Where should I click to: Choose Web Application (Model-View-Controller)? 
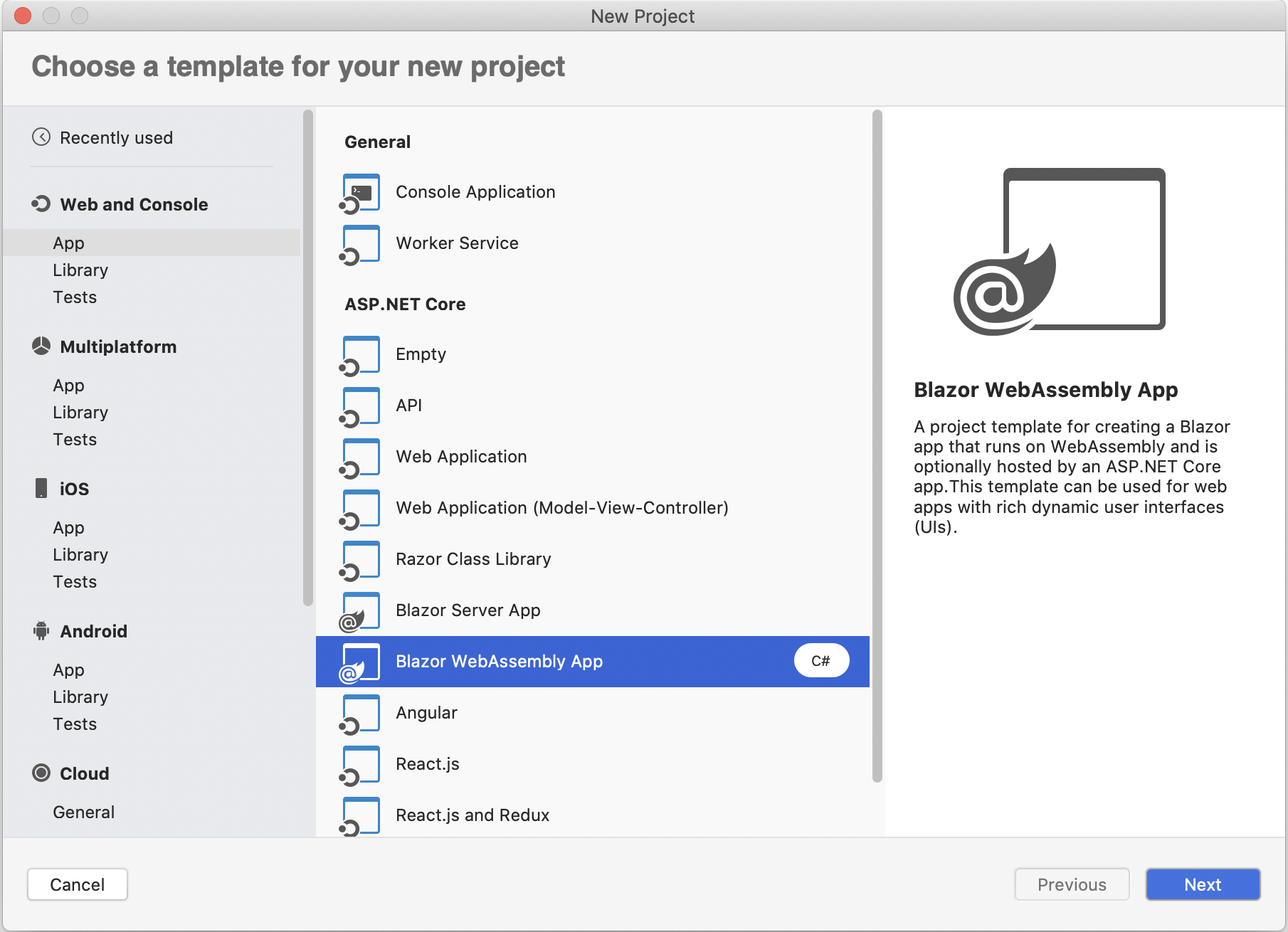coord(562,508)
